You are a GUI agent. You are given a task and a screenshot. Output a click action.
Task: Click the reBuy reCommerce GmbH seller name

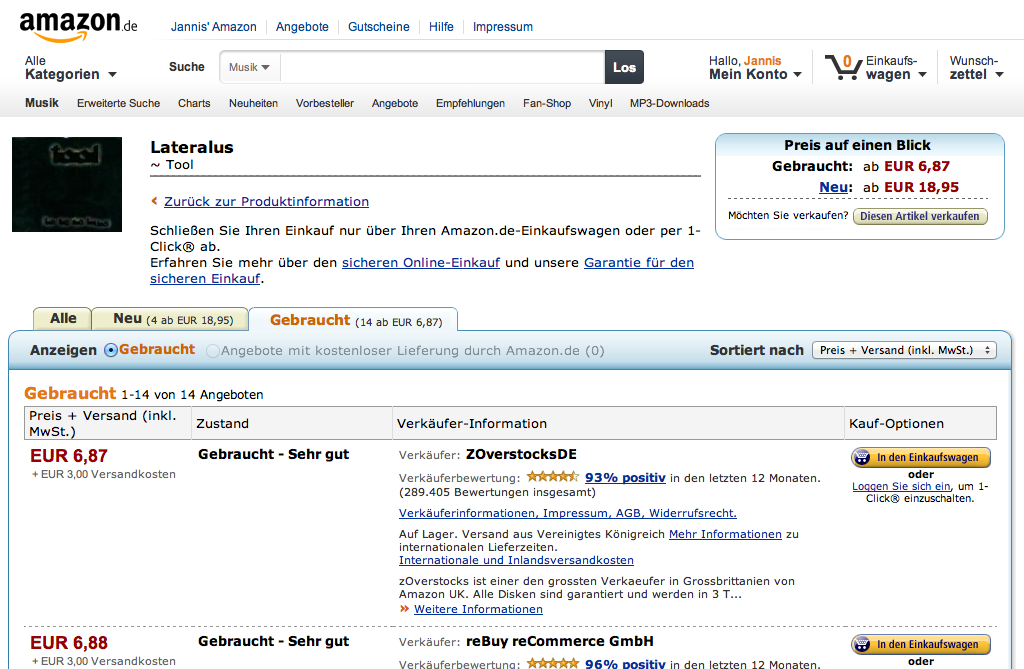(x=560, y=641)
